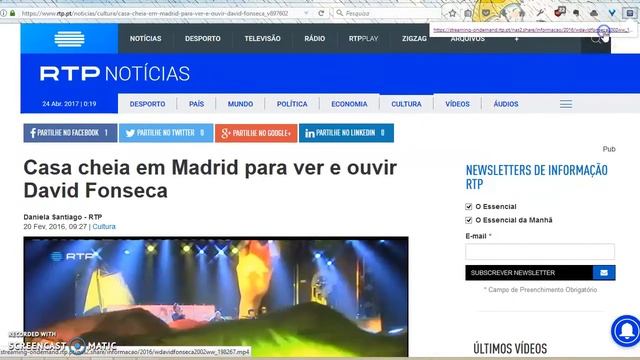Select the Cultura news tab
The width and height of the screenshot is (640, 360).
pyautogui.click(x=407, y=104)
